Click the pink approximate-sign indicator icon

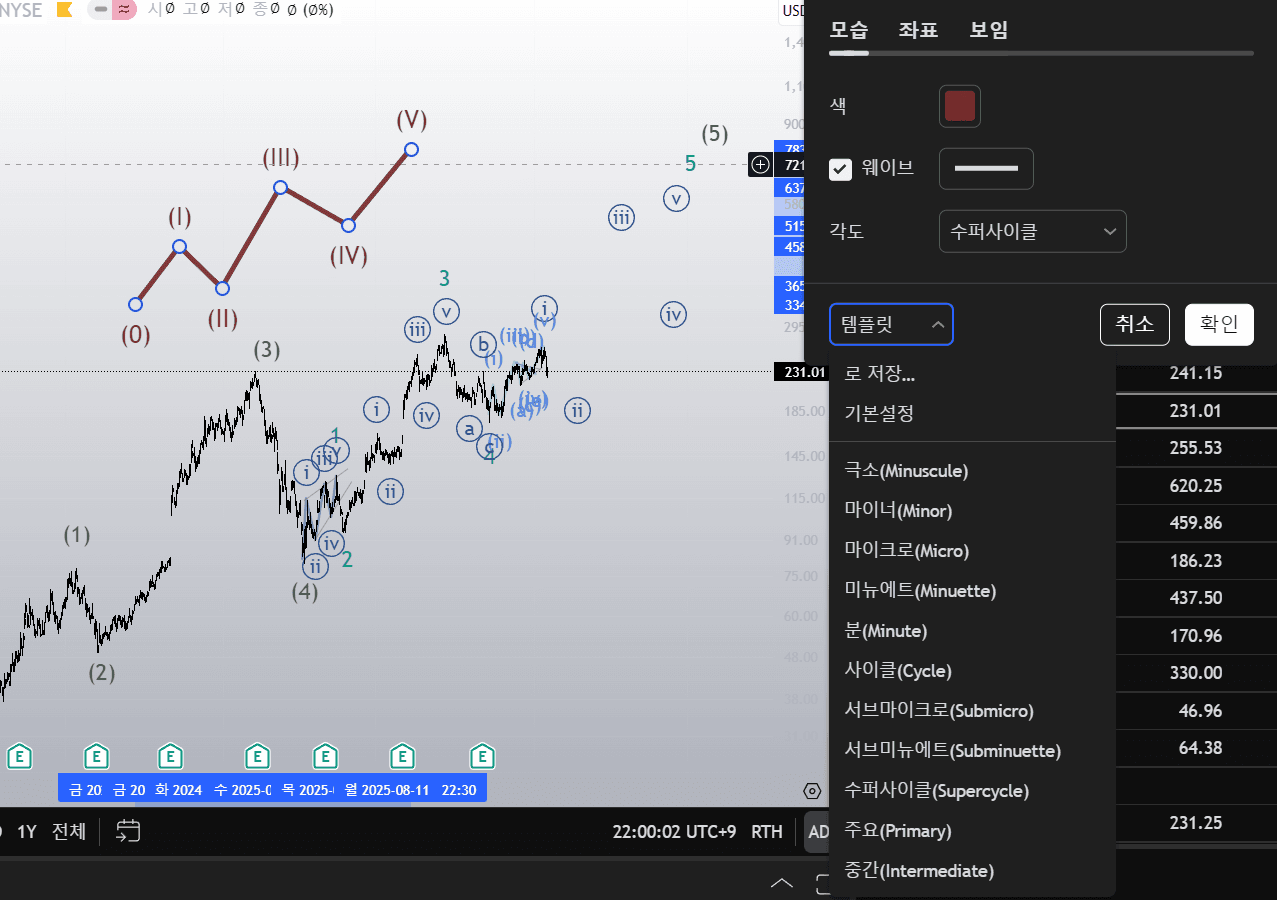(124, 10)
